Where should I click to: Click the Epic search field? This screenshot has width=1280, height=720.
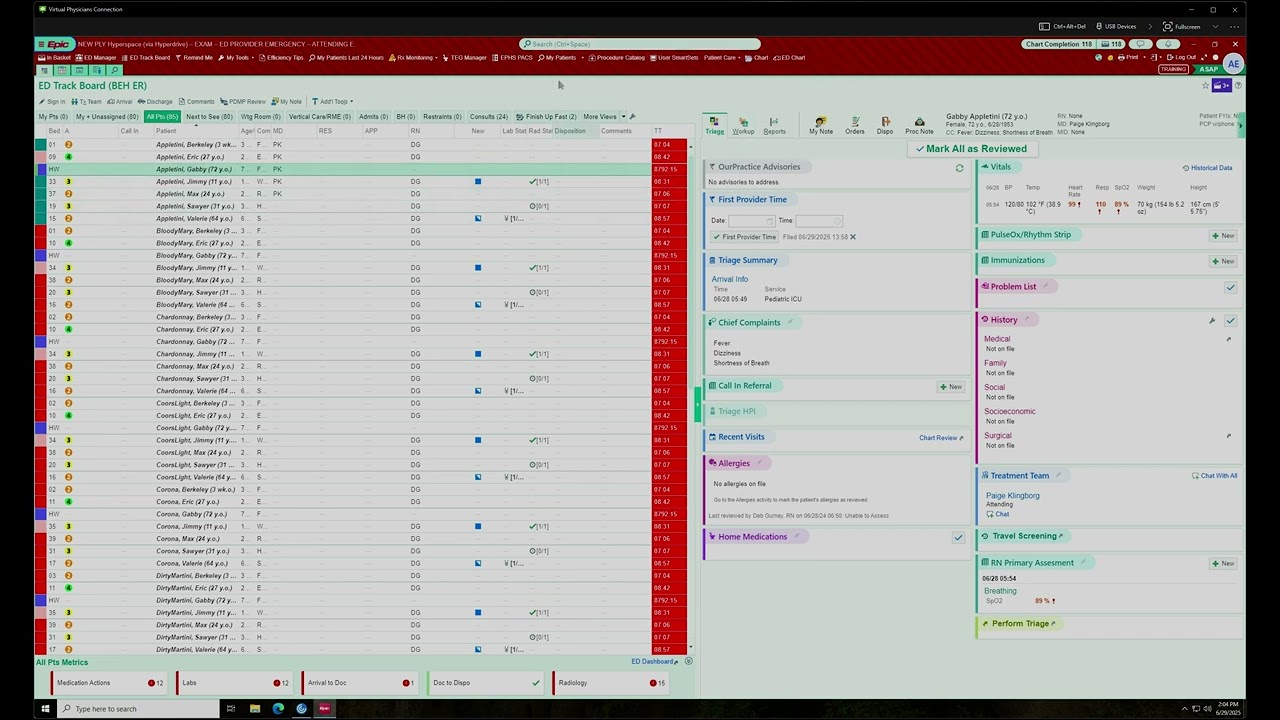tap(640, 44)
